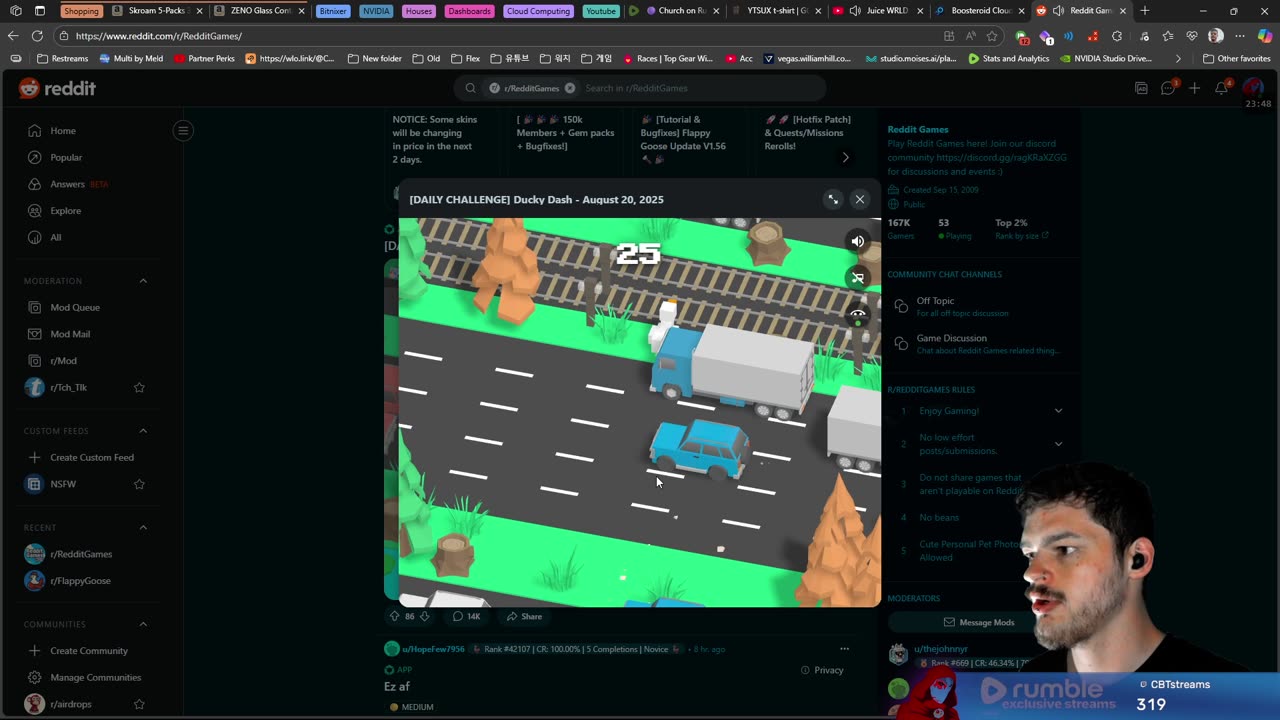
Task: Open the 14K comments button
Action: click(x=466, y=616)
